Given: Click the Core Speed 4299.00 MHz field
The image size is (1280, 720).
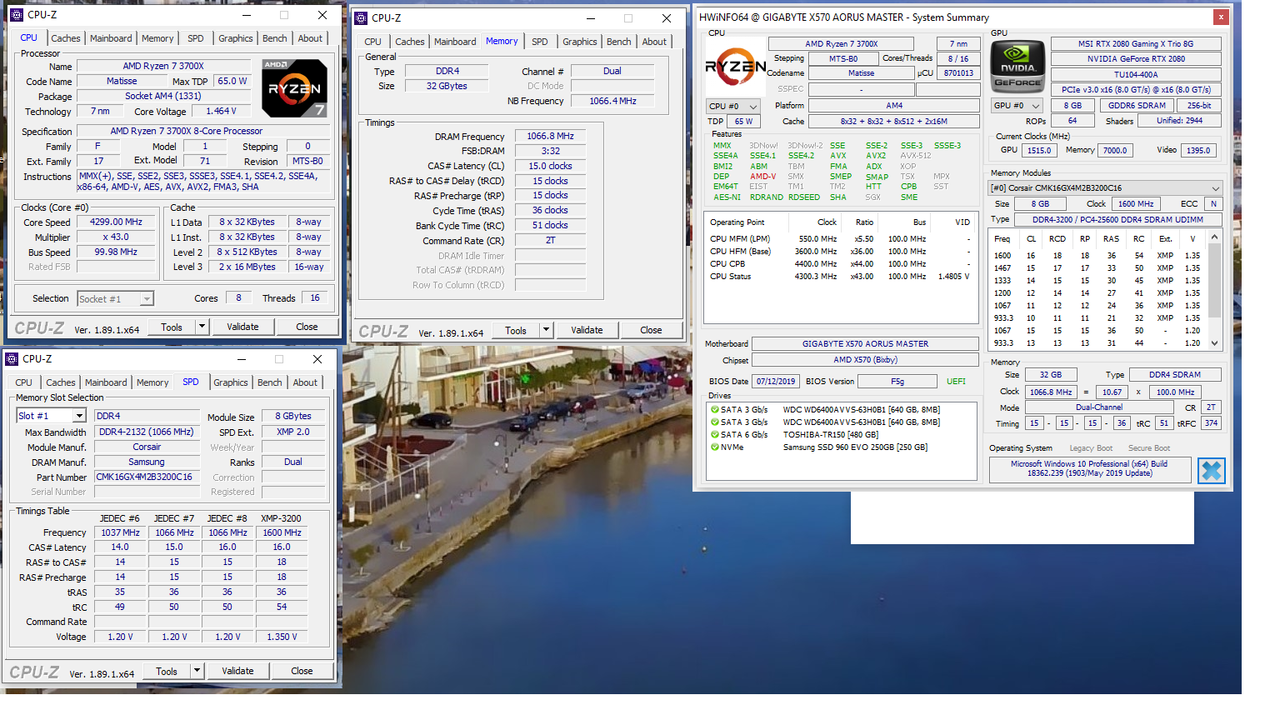Looking at the screenshot, I should pos(115,222).
